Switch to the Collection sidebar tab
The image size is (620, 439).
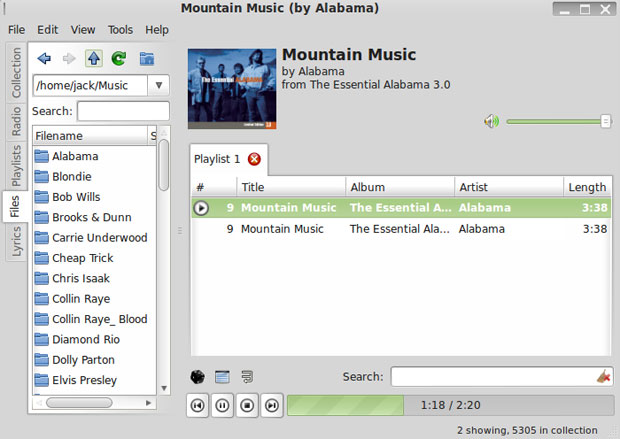click(16, 73)
